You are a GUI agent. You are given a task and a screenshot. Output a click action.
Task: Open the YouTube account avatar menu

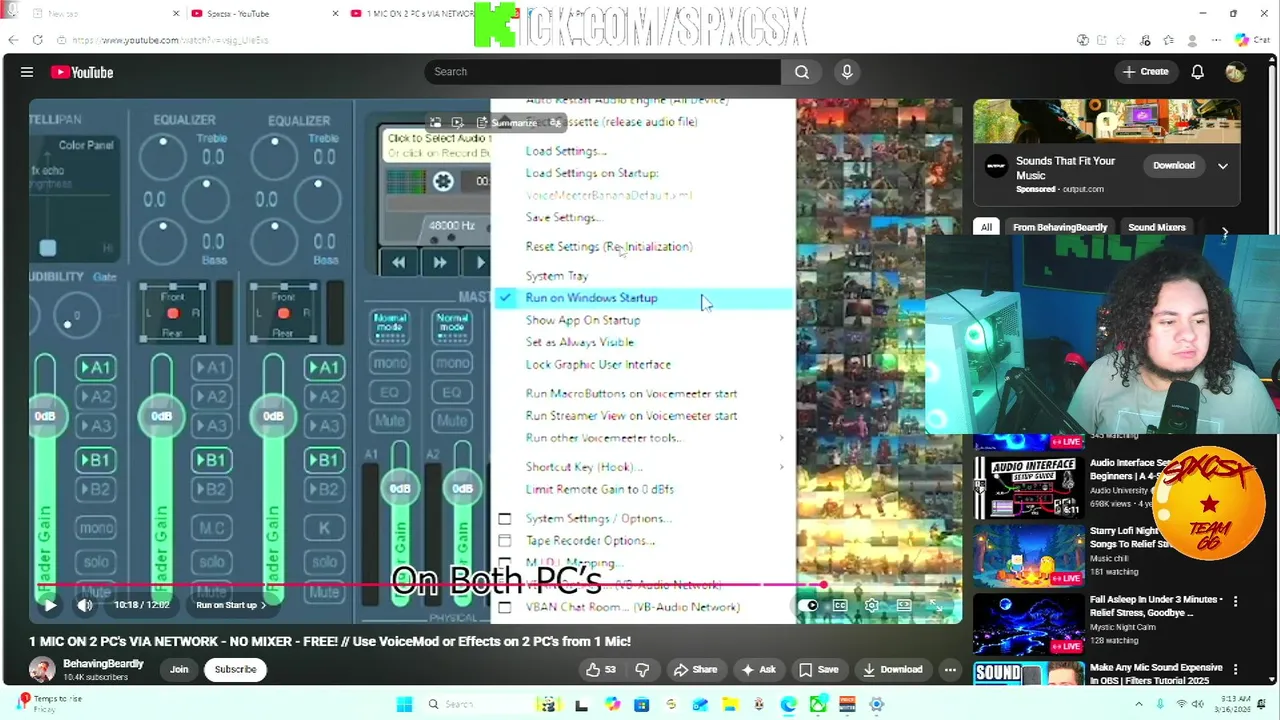click(1235, 72)
